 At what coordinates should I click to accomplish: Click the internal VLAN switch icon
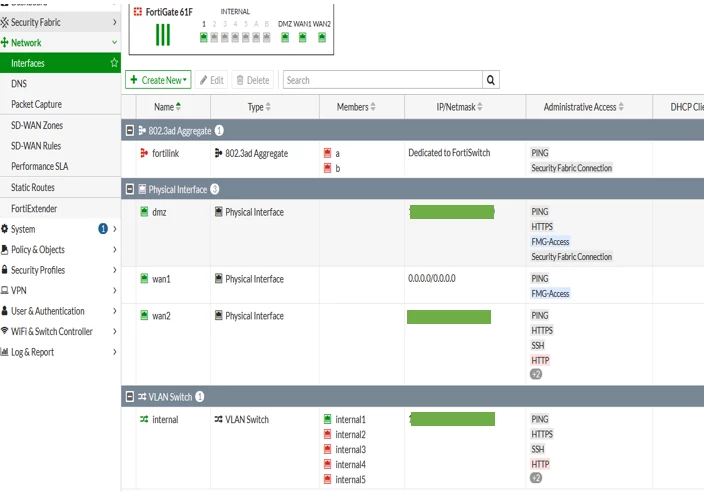pyautogui.click(x=144, y=419)
